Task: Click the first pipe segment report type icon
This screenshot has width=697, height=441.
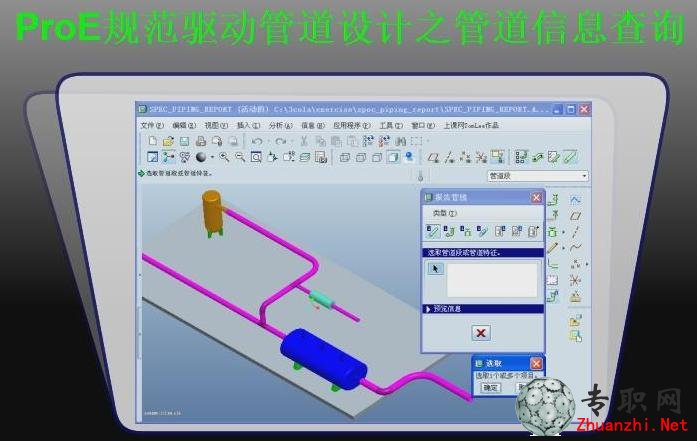Action: tap(433, 231)
